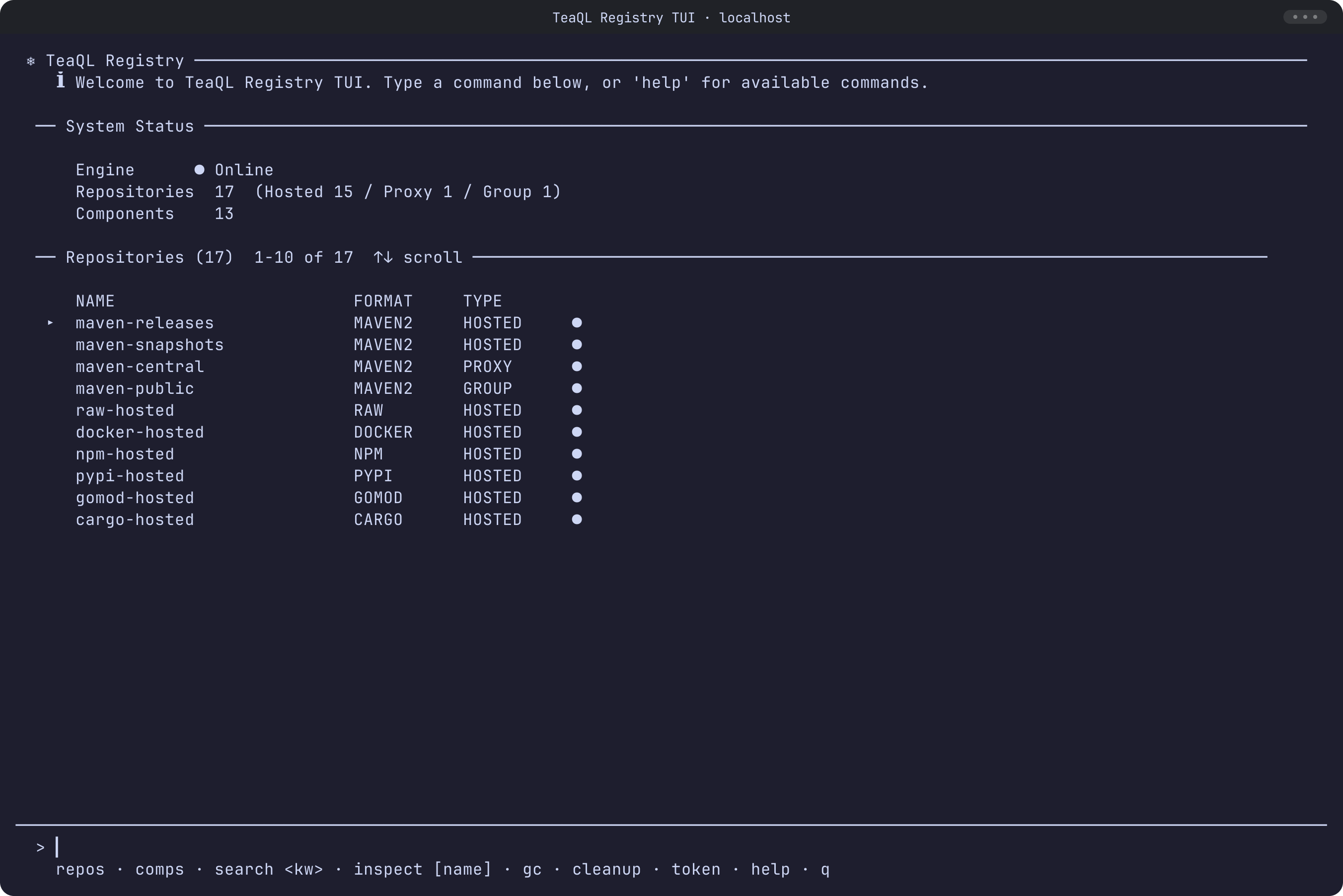Click the 'Online' engine status text
The width and height of the screenshot is (1343, 896).
pyautogui.click(x=244, y=170)
